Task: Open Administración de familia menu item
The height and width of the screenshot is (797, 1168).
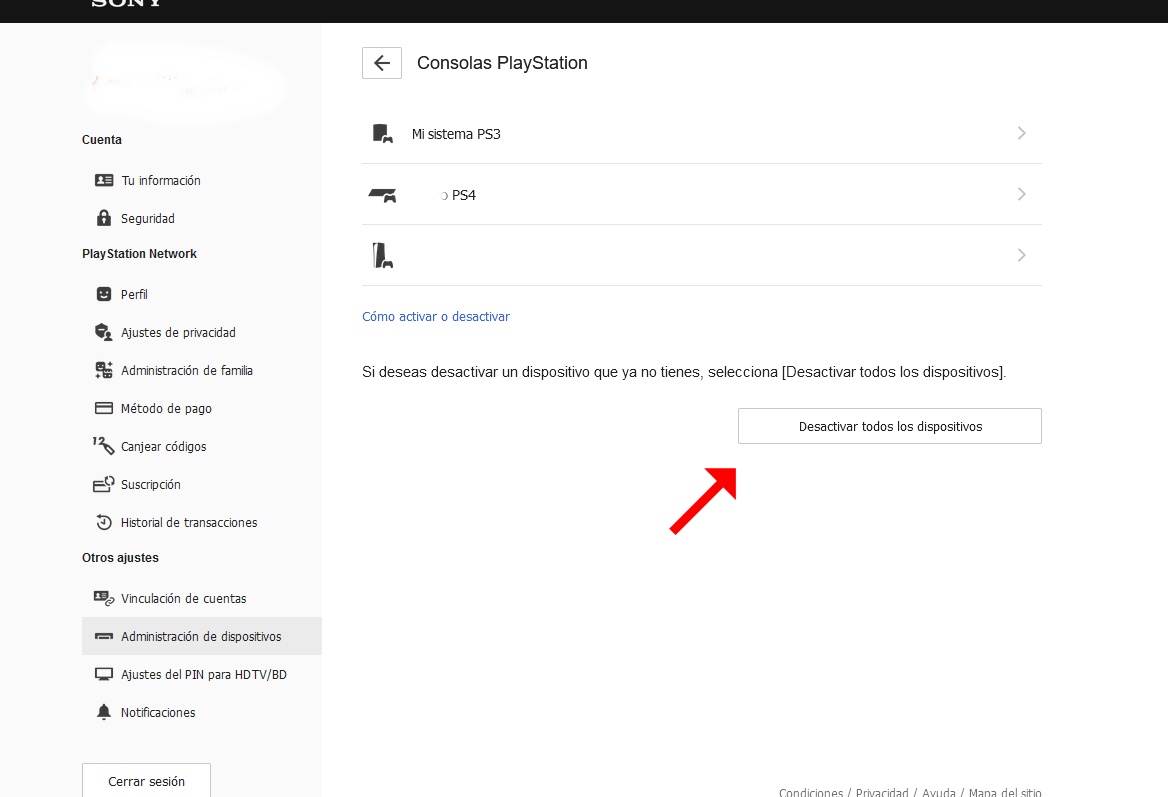Action: tap(186, 370)
